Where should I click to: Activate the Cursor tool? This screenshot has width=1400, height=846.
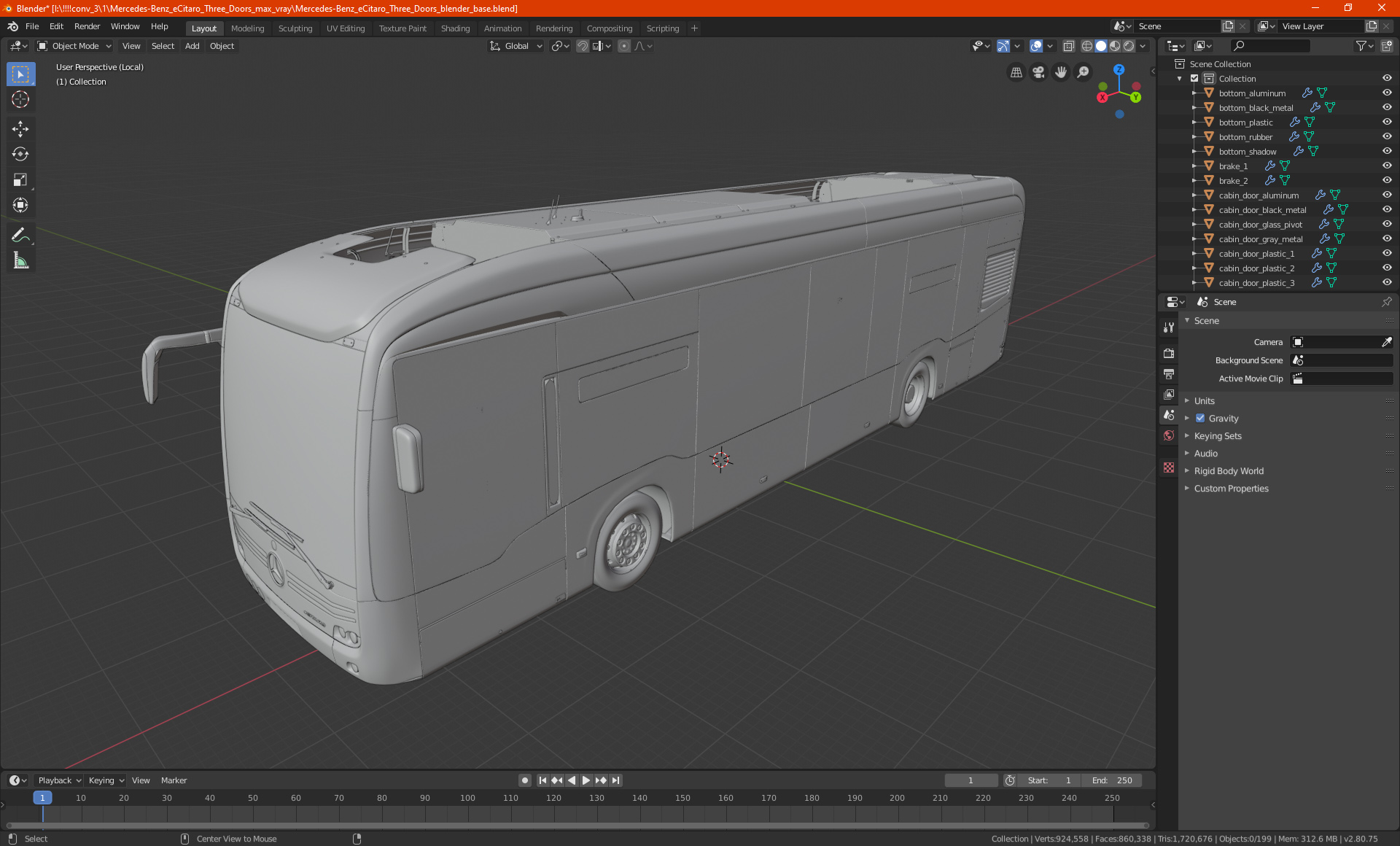[x=20, y=99]
